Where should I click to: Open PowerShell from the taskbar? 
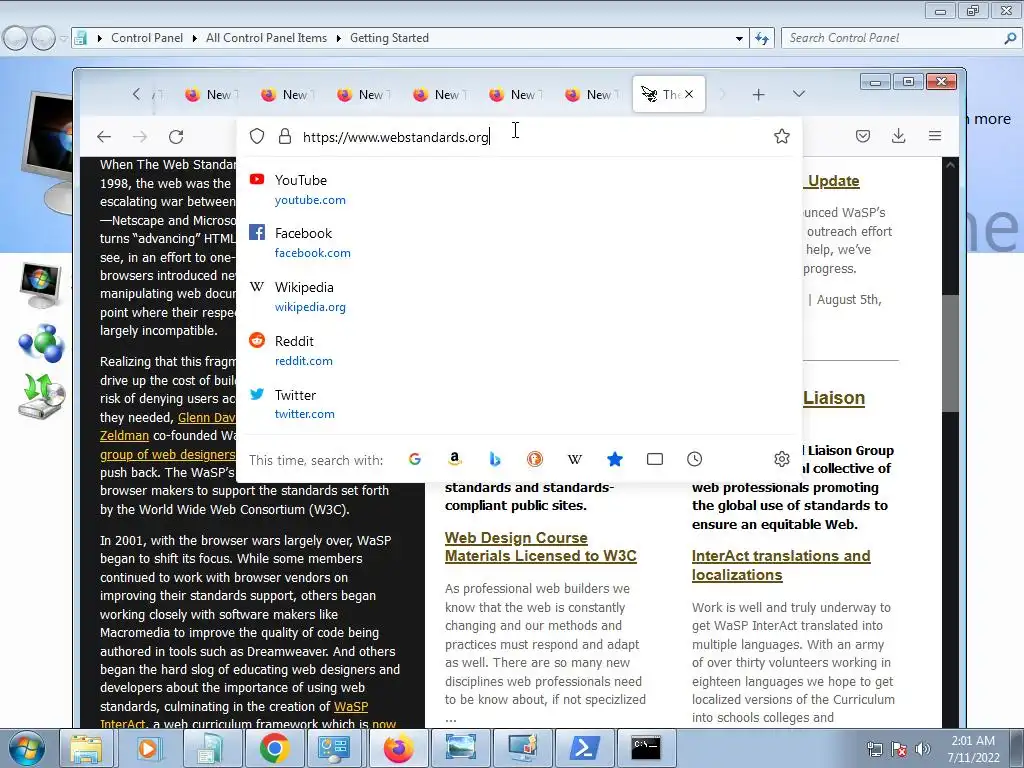coord(584,748)
